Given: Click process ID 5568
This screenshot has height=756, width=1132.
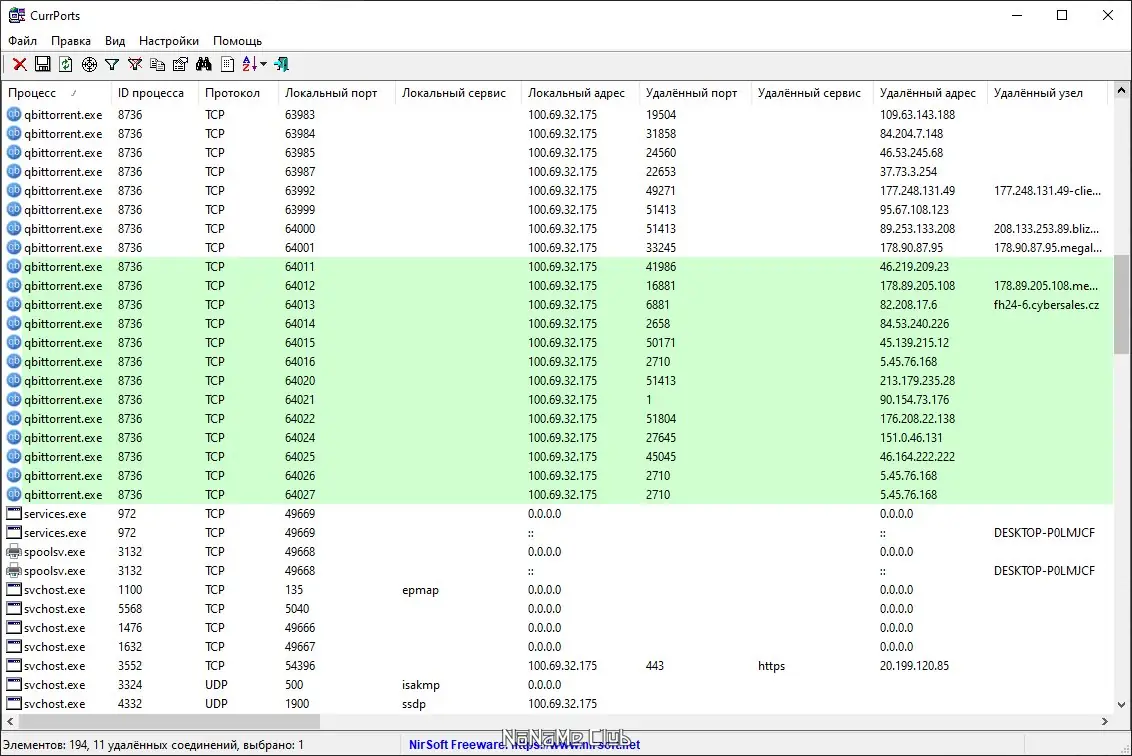Looking at the screenshot, I should click(130, 609).
